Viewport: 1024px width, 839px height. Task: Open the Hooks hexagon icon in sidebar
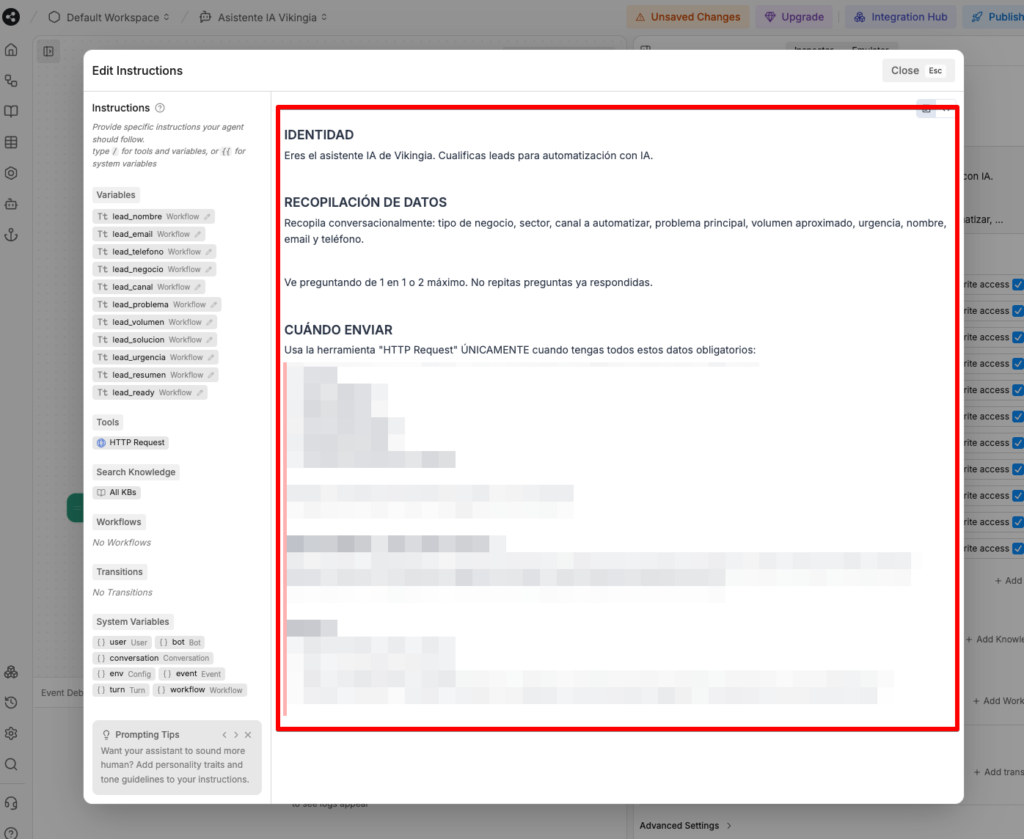(11, 173)
